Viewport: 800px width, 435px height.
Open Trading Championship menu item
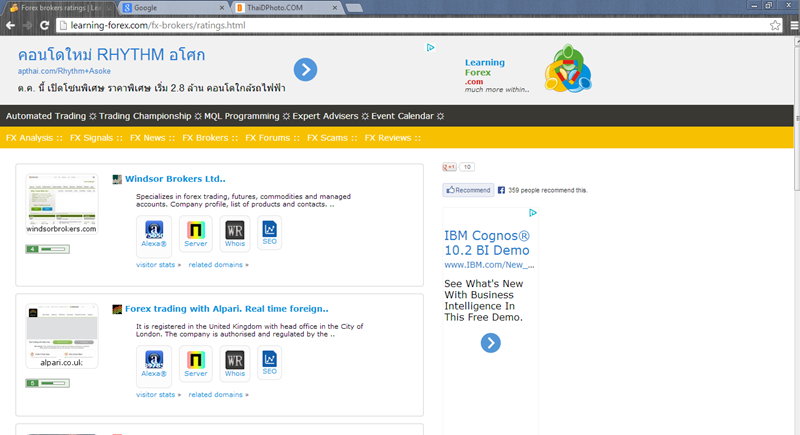click(145, 116)
